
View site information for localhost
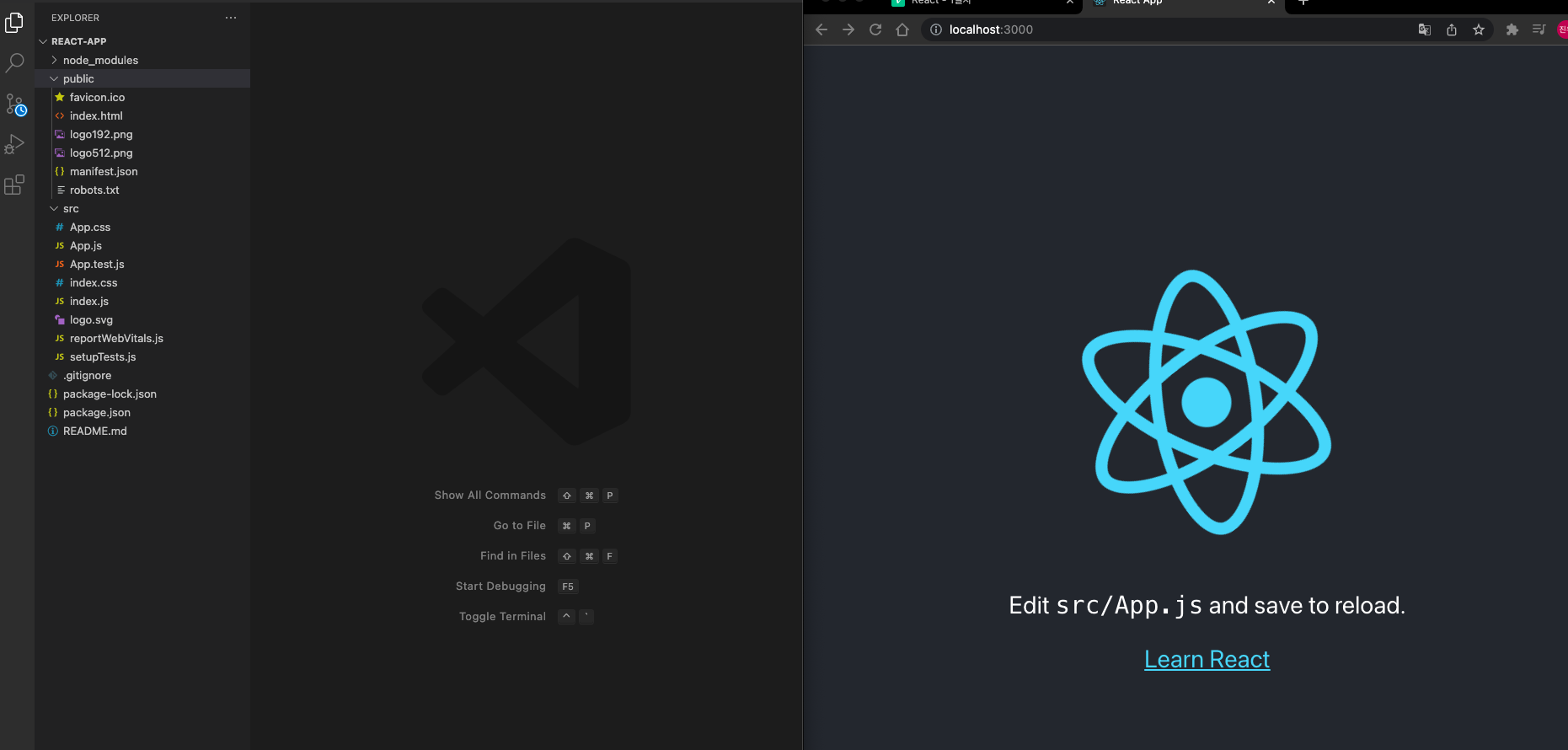936,29
